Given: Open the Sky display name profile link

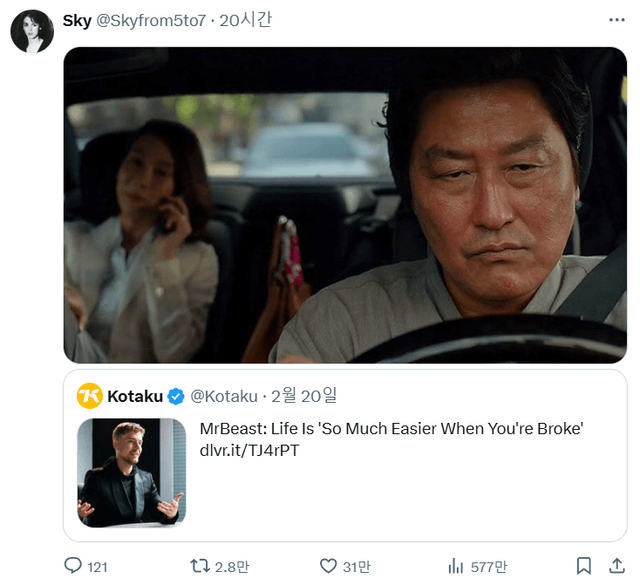Looking at the screenshot, I should point(77,20).
